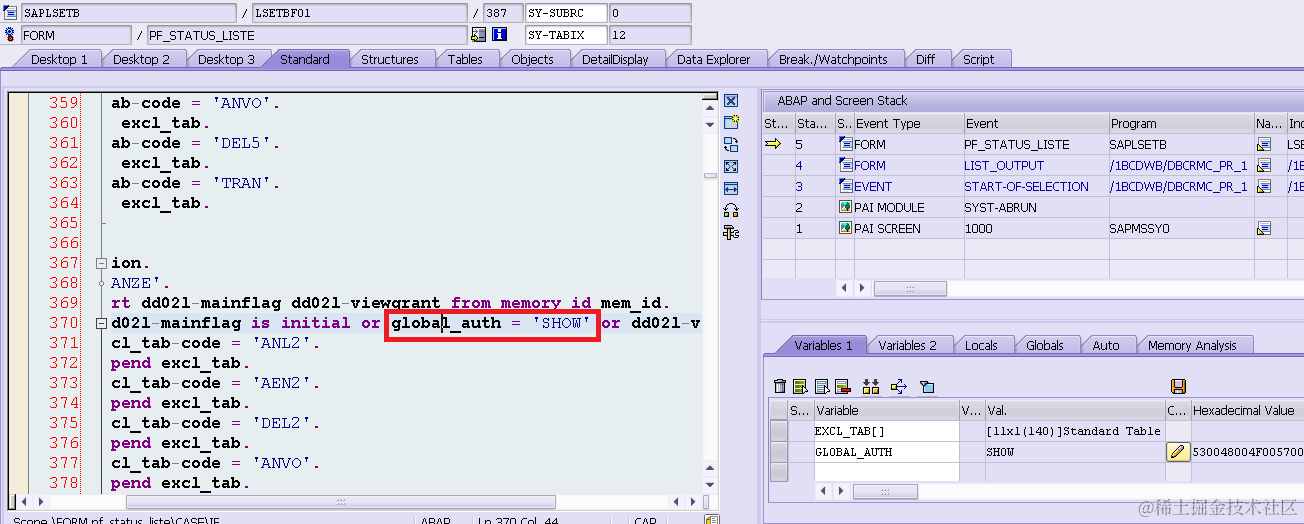Viewport: 1304px width, 524px height.
Task: Click the START-OF-SELECTION event link
Action: (x=1026, y=187)
